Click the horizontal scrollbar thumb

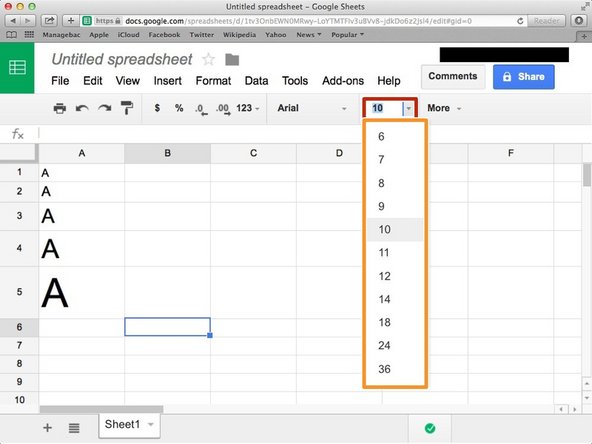click(101, 409)
